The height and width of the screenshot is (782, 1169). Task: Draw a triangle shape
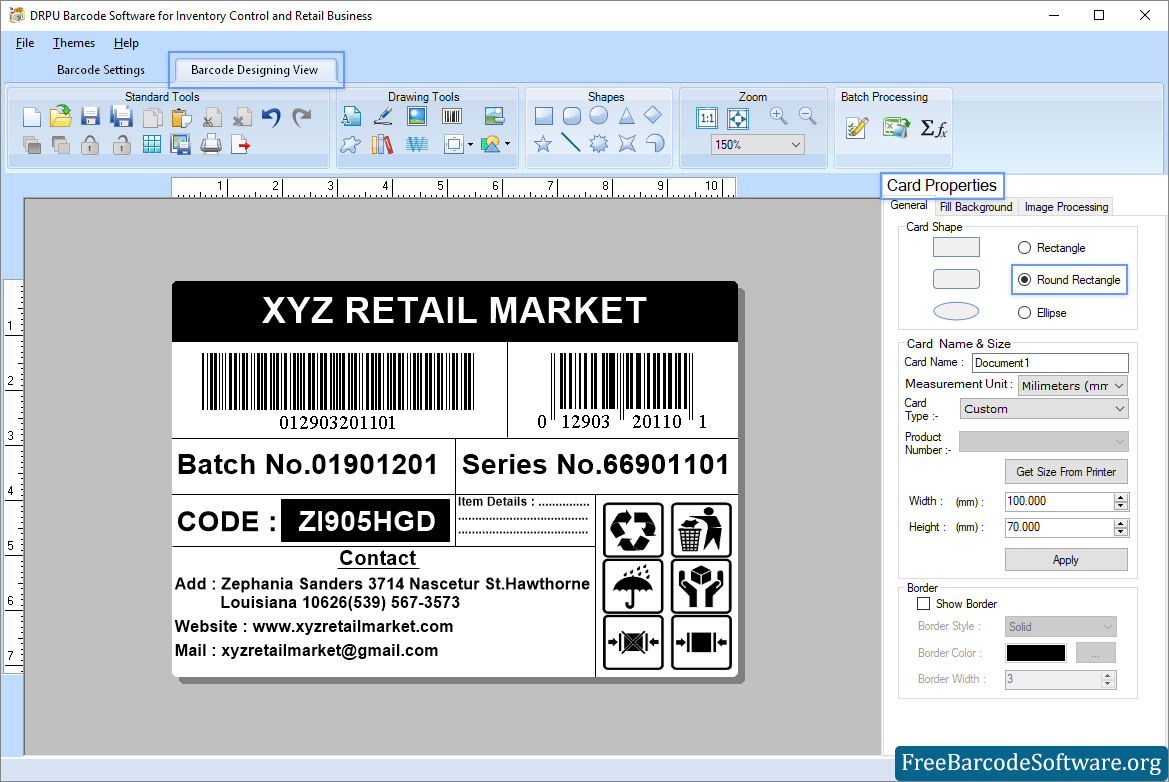click(626, 116)
